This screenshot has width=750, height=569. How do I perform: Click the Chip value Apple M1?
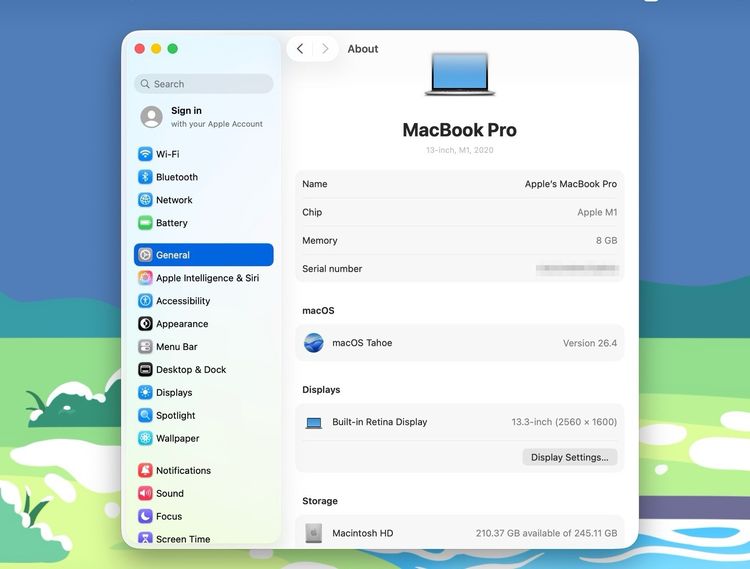597,212
